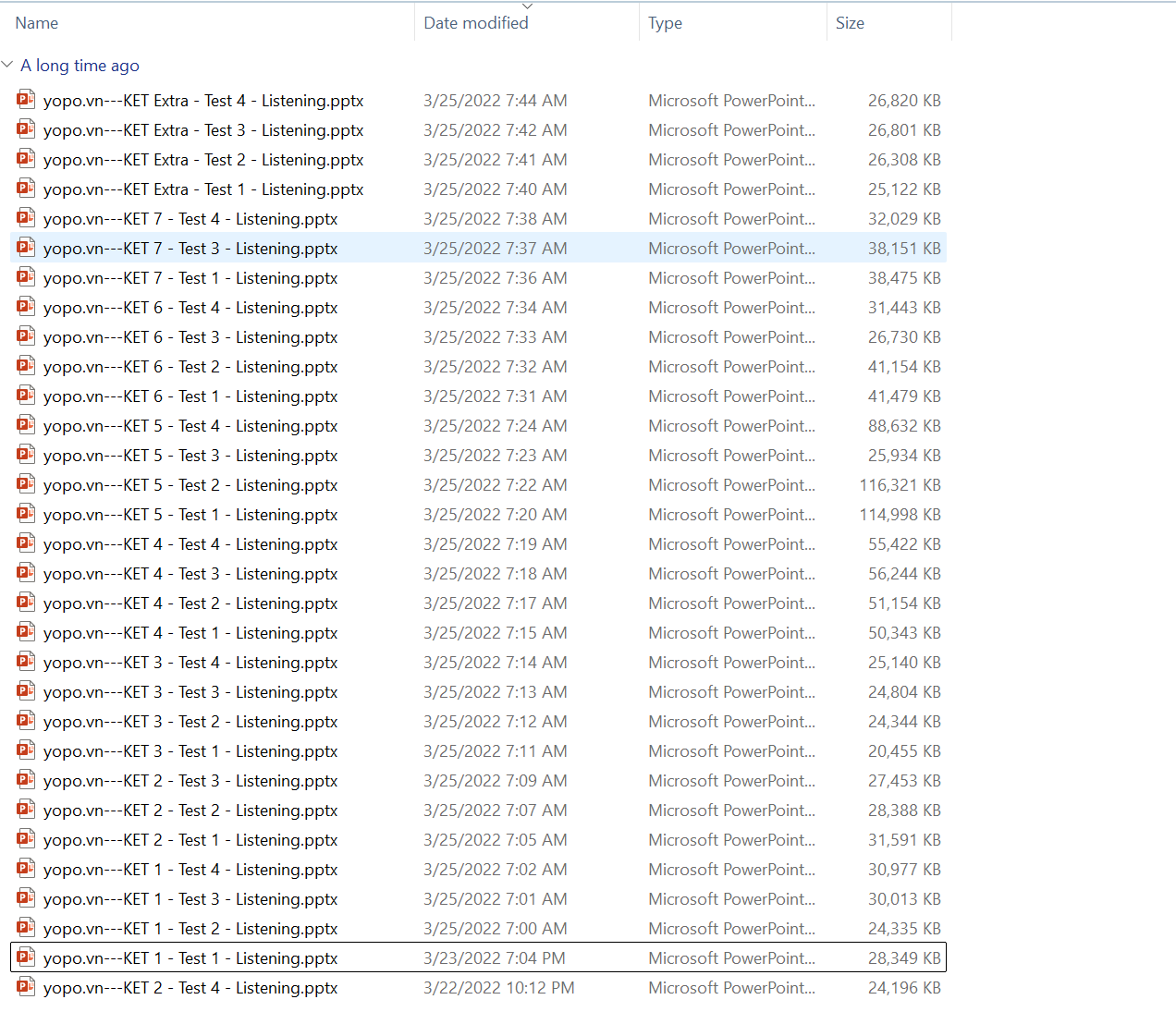Select icon beside KET 6 Test 2 Listening

pyautogui.click(x=26, y=366)
